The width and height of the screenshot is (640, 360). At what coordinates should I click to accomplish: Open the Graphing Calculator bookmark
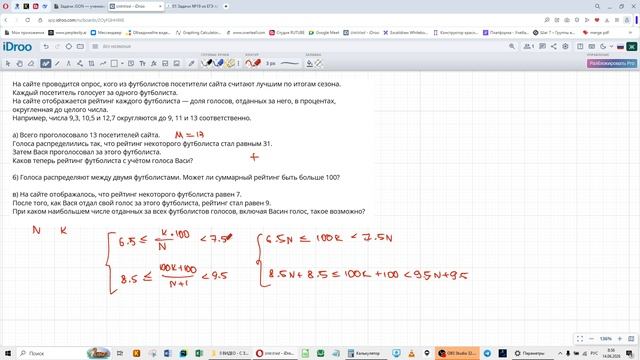(x=200, y=32)
